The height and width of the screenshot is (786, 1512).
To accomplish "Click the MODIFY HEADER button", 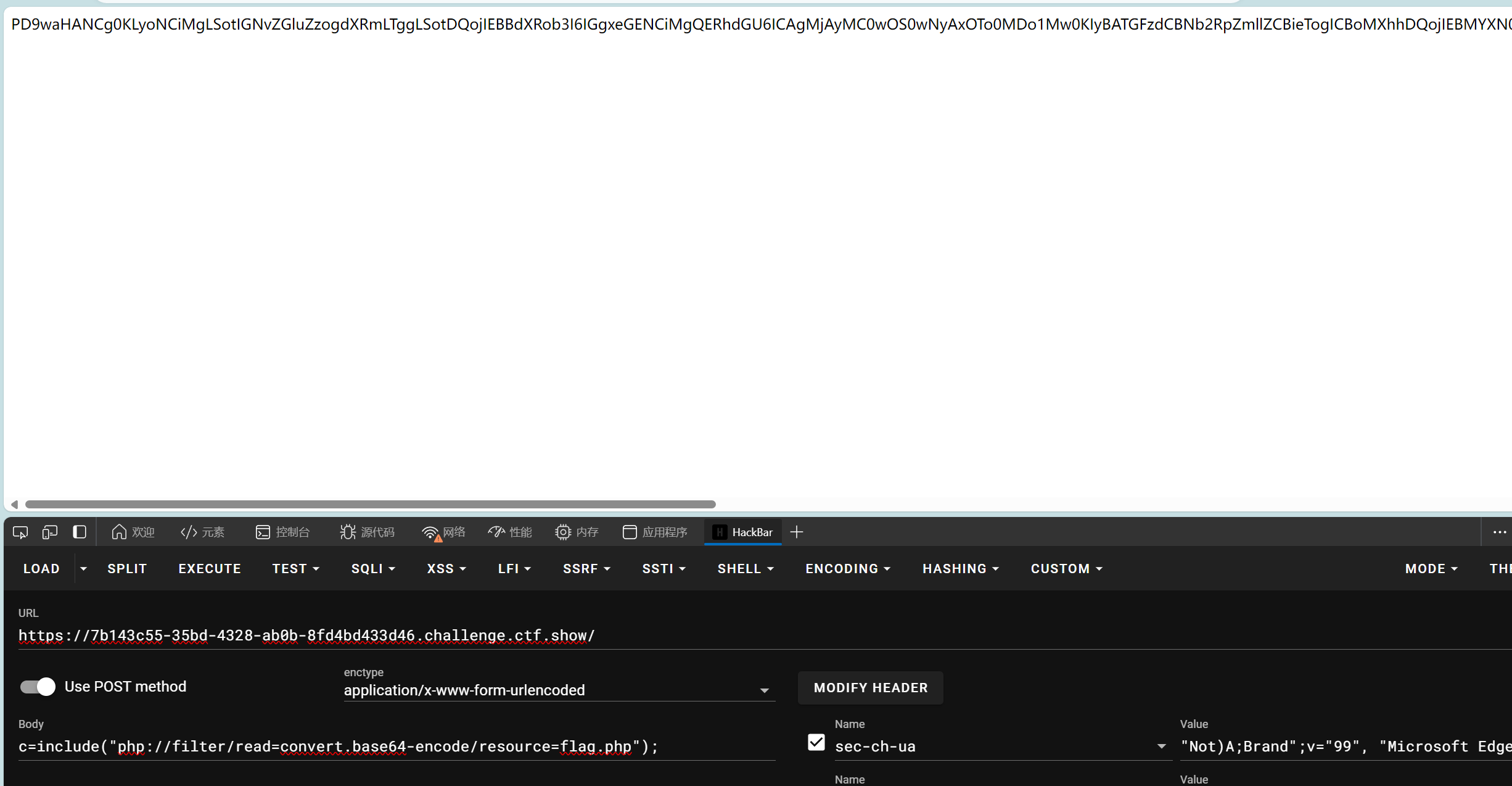I will [x=870, y=688].
